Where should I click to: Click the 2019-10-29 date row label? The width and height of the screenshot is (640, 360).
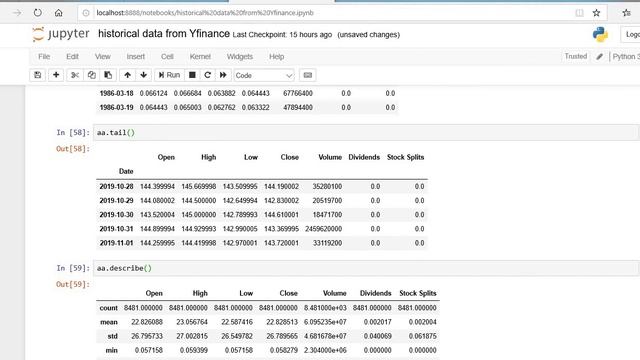[x=116, y=201]
